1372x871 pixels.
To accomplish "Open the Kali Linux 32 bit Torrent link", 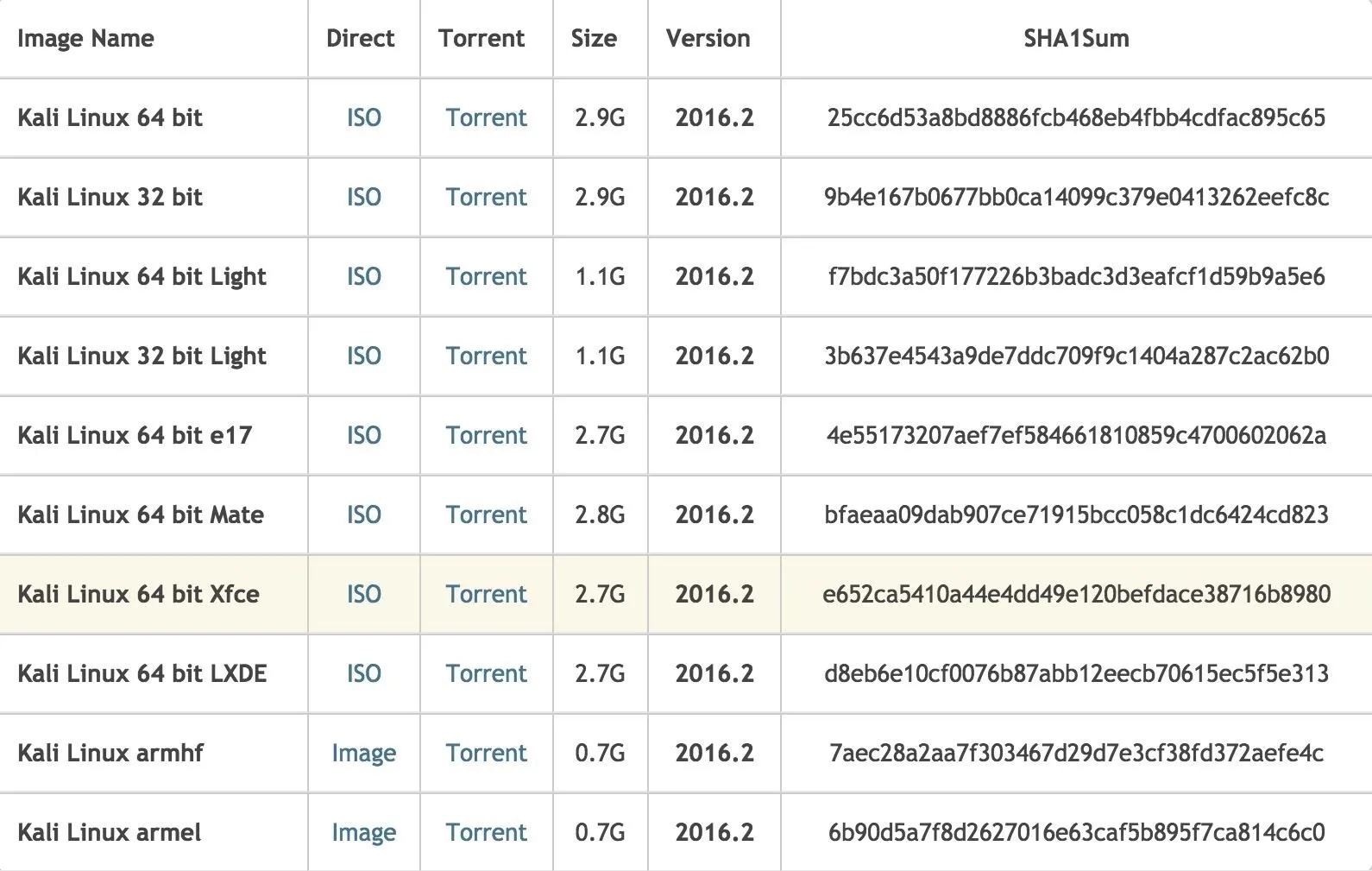I will [486, 197].
